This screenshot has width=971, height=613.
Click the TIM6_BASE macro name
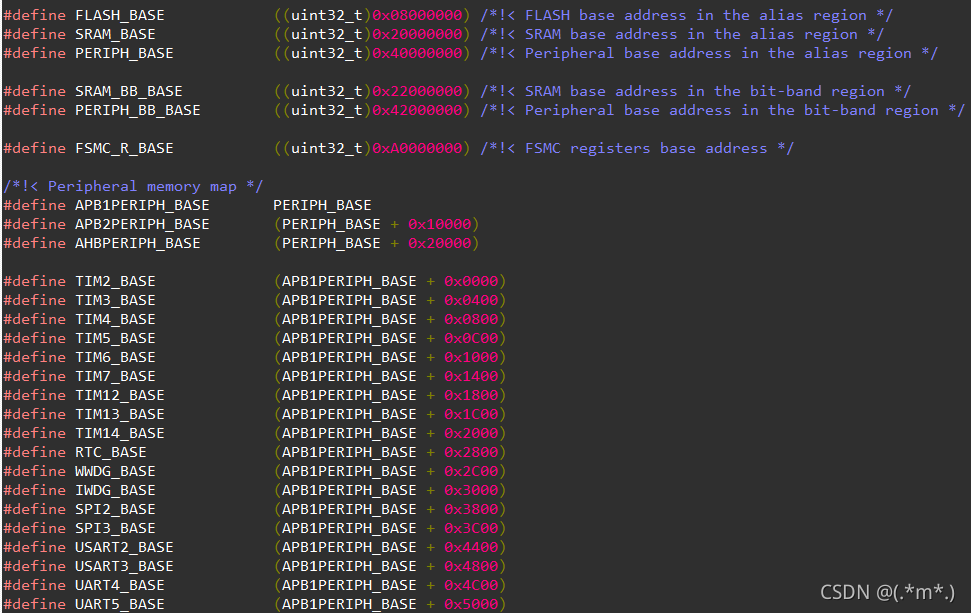pos(115,357)
